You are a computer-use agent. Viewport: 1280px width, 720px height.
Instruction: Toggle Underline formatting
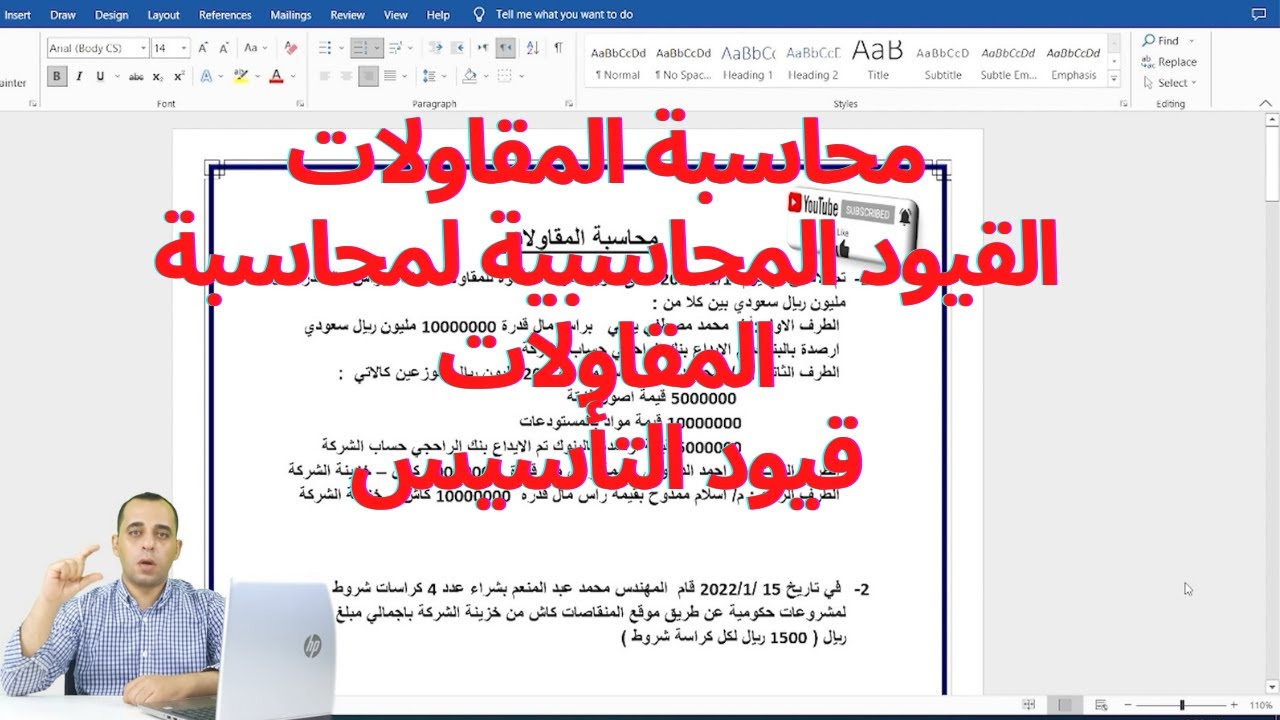tap(101, 76)
